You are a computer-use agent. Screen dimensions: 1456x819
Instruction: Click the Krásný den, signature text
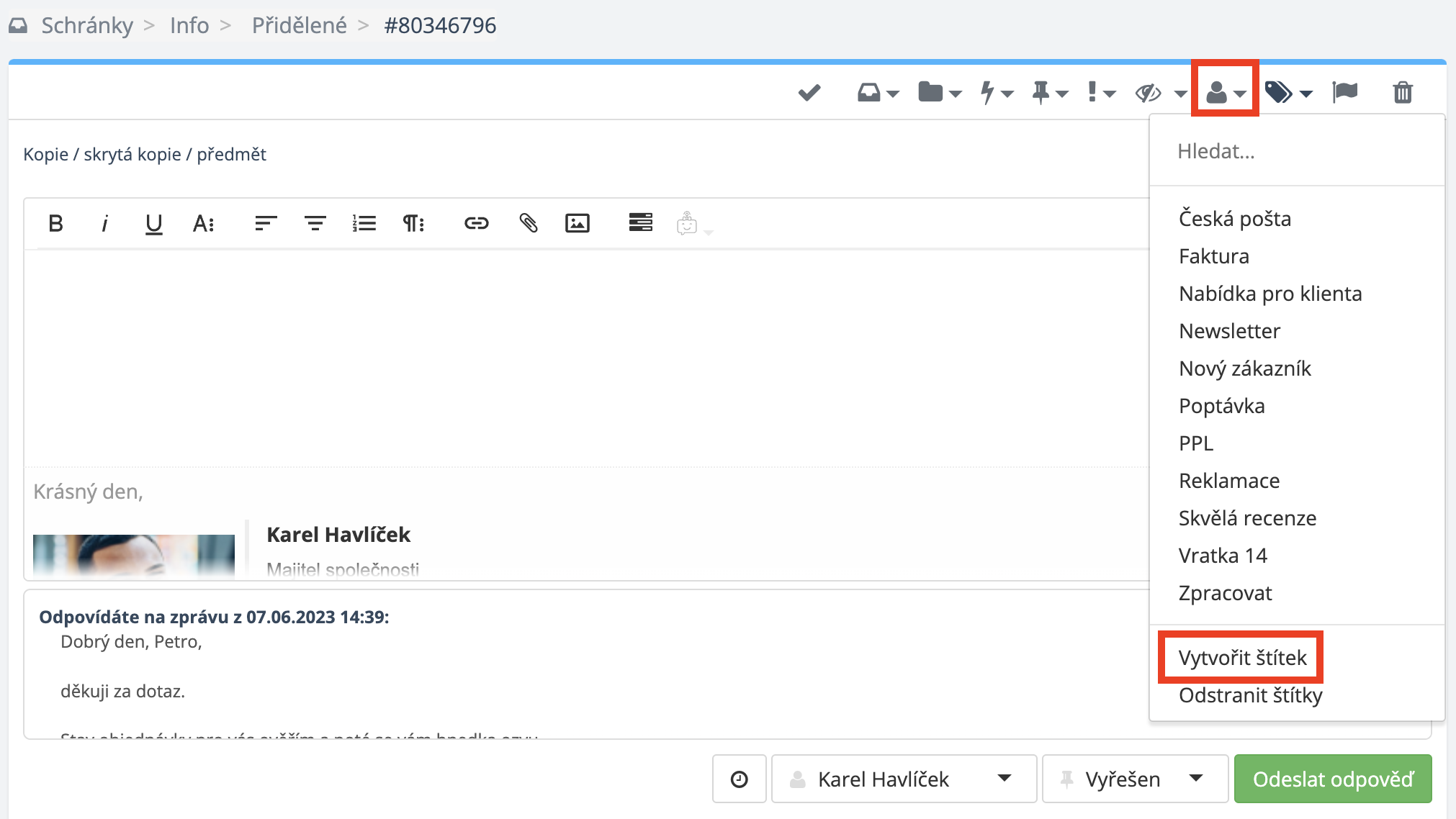coord(89,492)
